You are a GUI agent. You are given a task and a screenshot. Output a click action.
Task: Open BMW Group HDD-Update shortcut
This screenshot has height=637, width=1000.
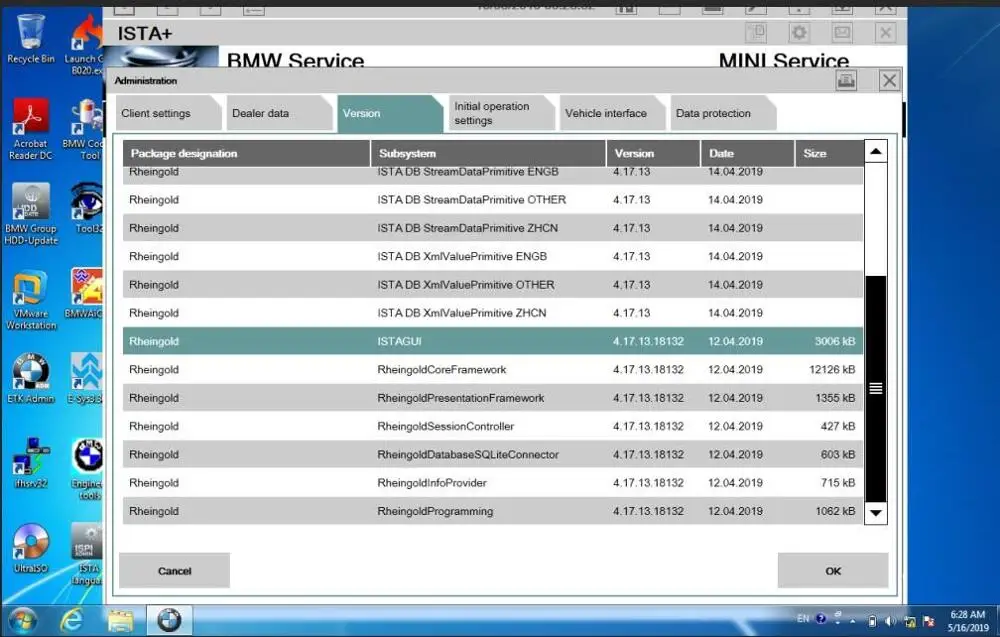[31, 214]
